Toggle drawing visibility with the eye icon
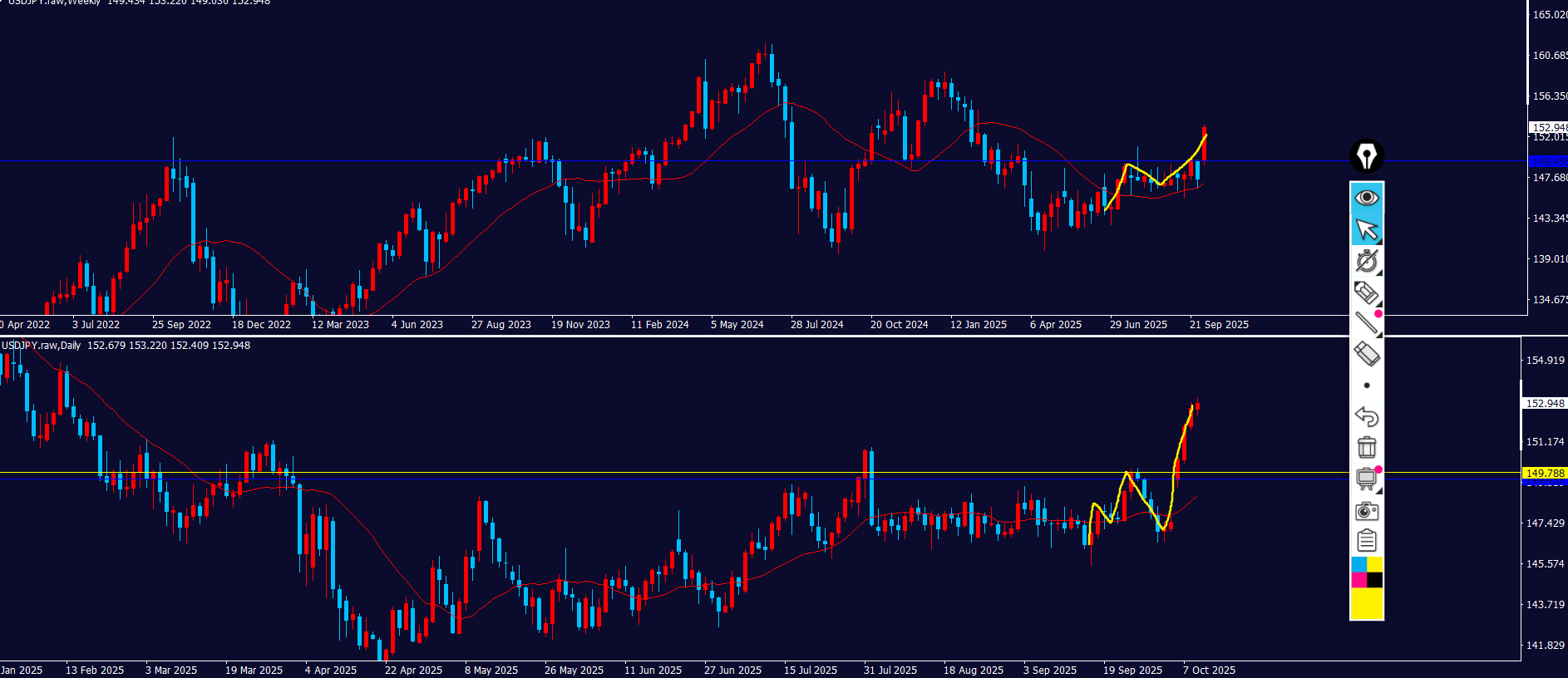The height and width of the screenshot is (678, 1568). (1366, 198)
